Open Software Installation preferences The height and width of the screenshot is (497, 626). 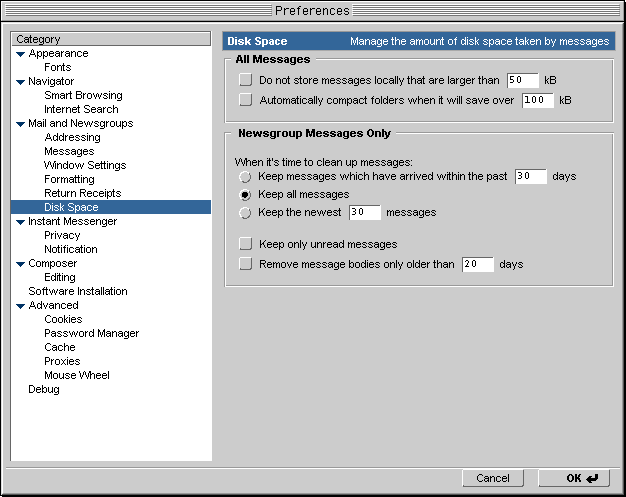click(x=78, y=291)
